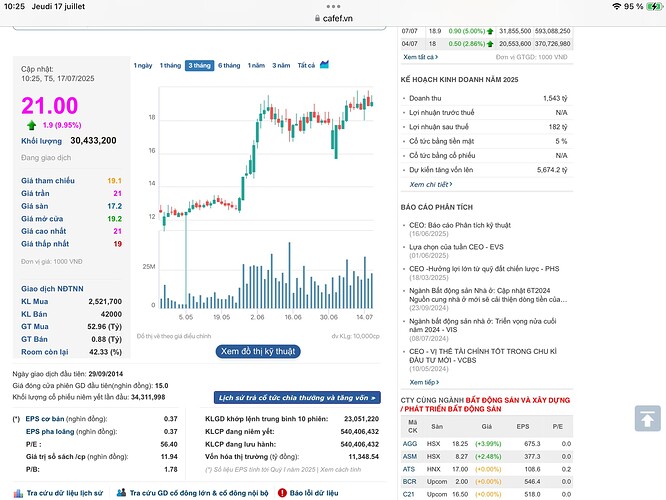Image resolution: width=666 pixels, height=500 pixels.
Task: Click the people icon beside Tra cứu GD cổ đông lớn
Action: (x=121, y=493)
